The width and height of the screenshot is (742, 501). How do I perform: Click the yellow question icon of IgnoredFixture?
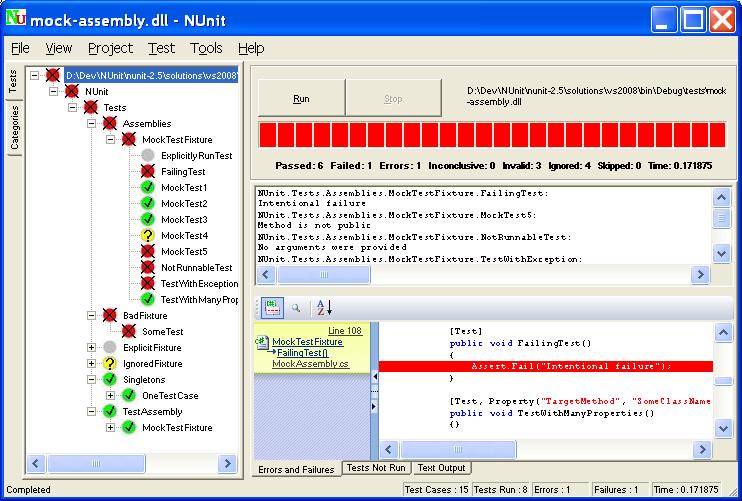click(x=110, y=363)
